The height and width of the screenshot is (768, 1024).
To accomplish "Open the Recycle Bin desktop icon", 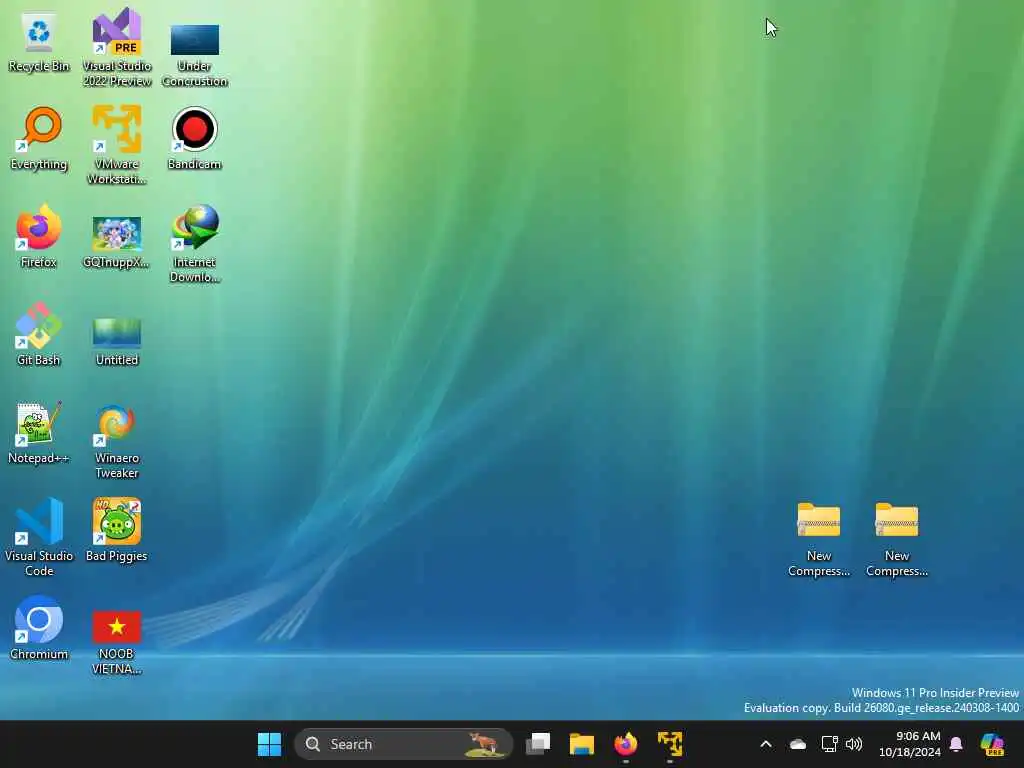I will coord(39,41).
